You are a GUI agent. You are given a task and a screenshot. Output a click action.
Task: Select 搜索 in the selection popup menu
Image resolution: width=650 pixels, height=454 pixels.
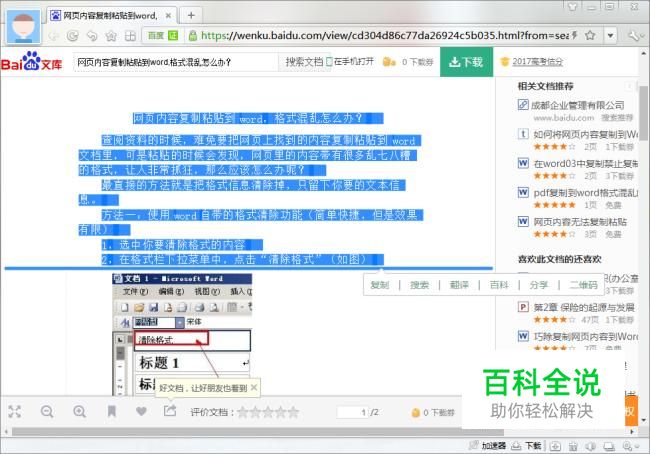pos(419,285)
